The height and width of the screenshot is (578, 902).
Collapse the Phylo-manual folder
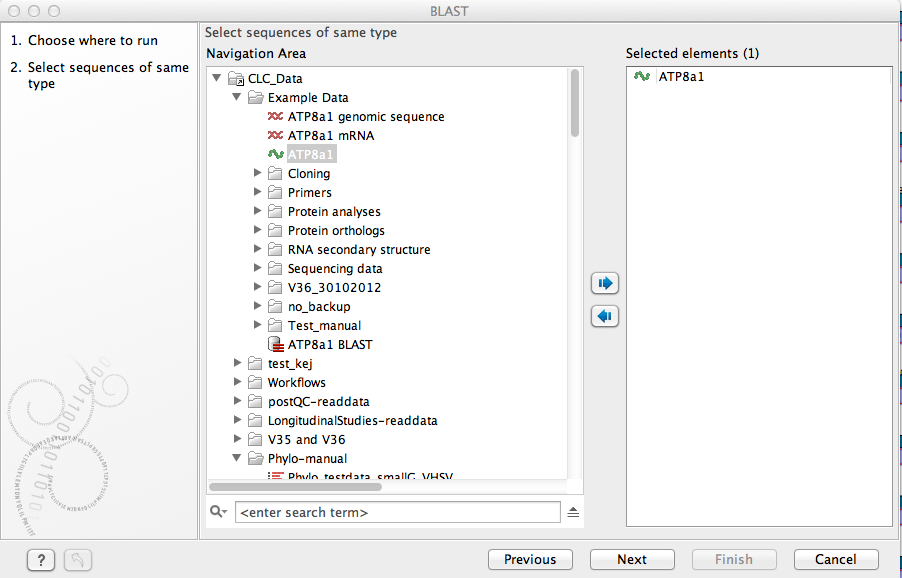tap(237, 459)
